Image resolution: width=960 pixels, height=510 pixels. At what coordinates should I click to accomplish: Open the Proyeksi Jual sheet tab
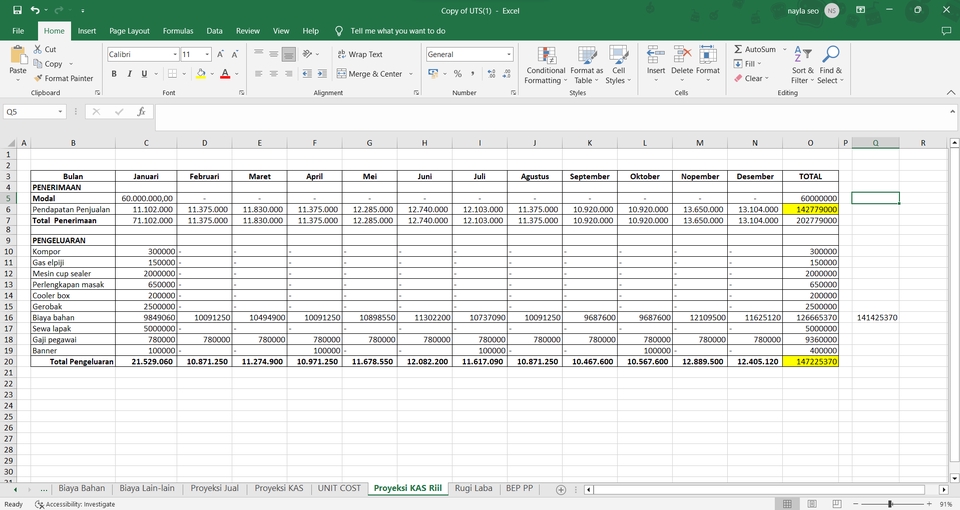(214, 489)
